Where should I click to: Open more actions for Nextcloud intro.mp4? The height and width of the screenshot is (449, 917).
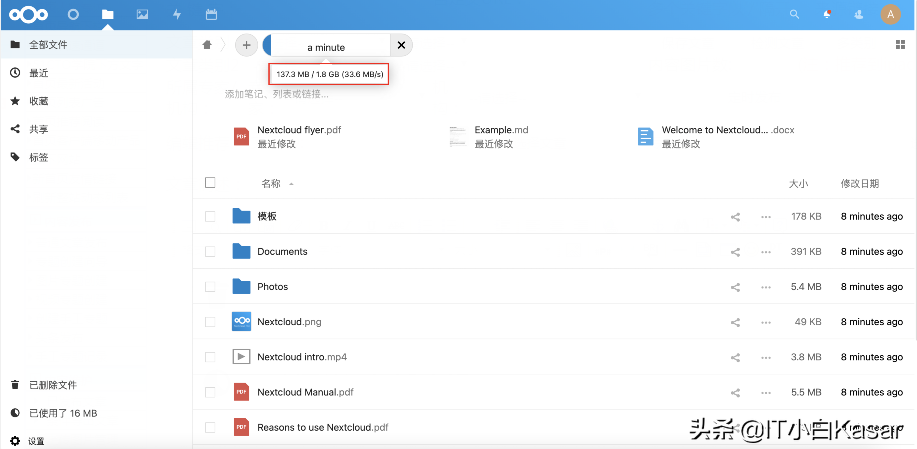coord(766,357)
